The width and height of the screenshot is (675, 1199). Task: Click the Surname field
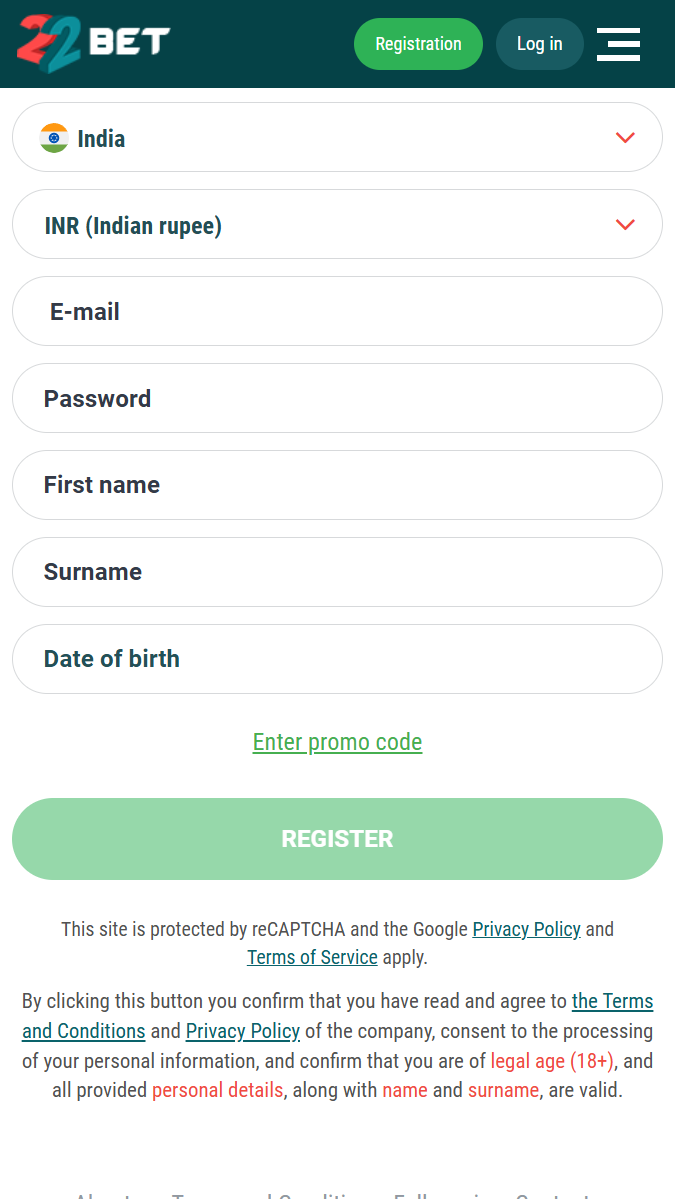(337, 572)
